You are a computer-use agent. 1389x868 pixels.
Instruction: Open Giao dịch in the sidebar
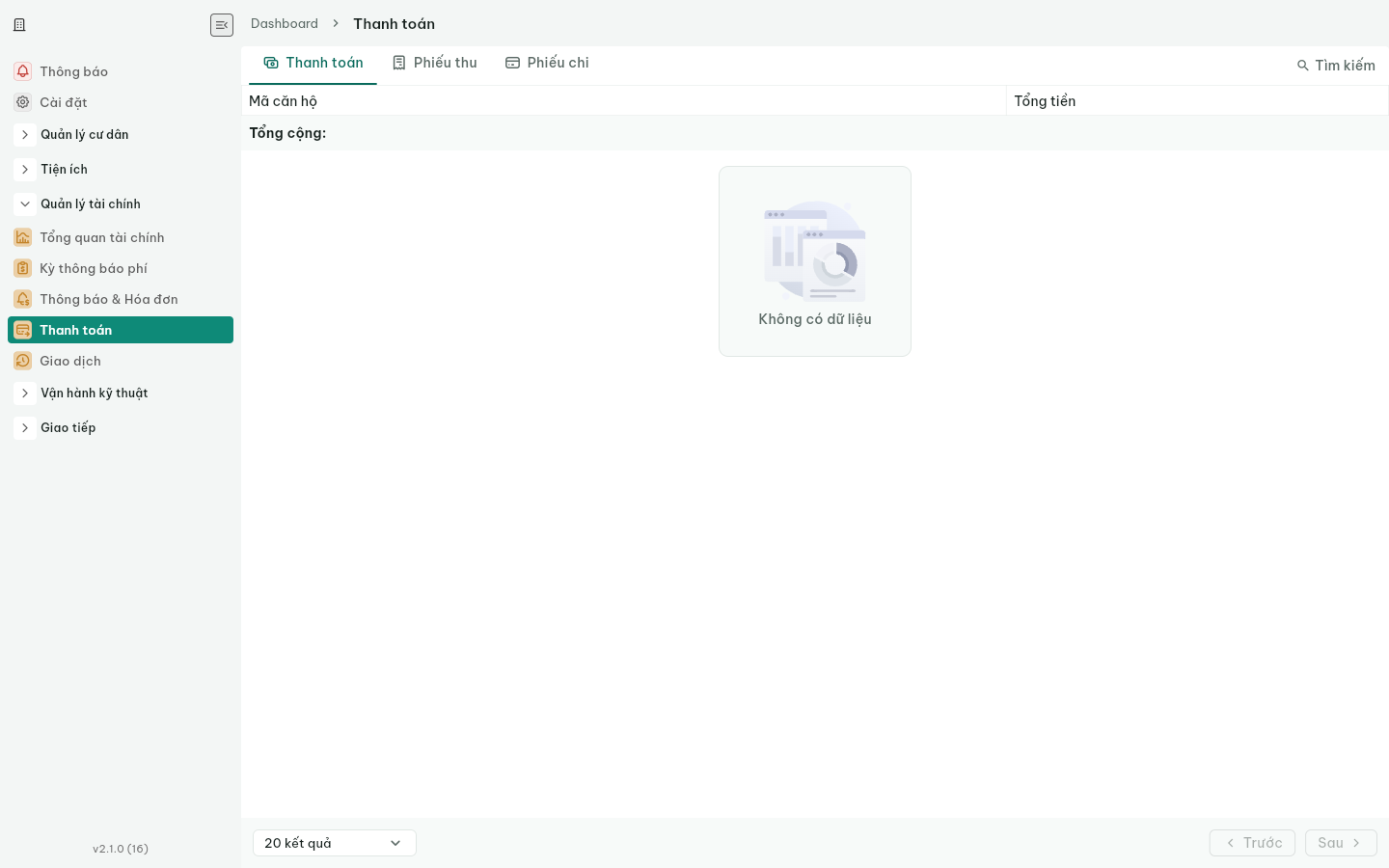pos(121,361)
